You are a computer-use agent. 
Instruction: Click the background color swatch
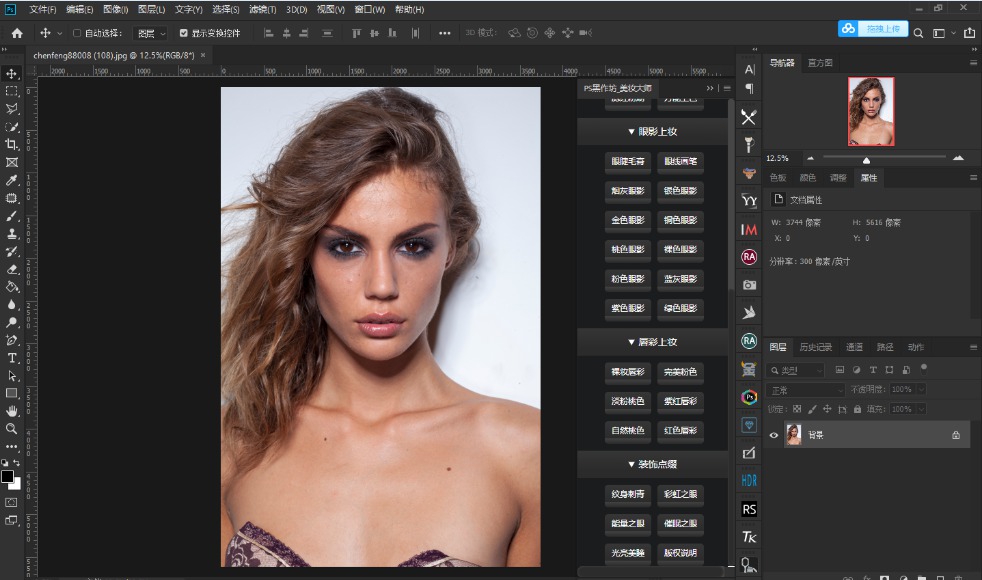16,484
